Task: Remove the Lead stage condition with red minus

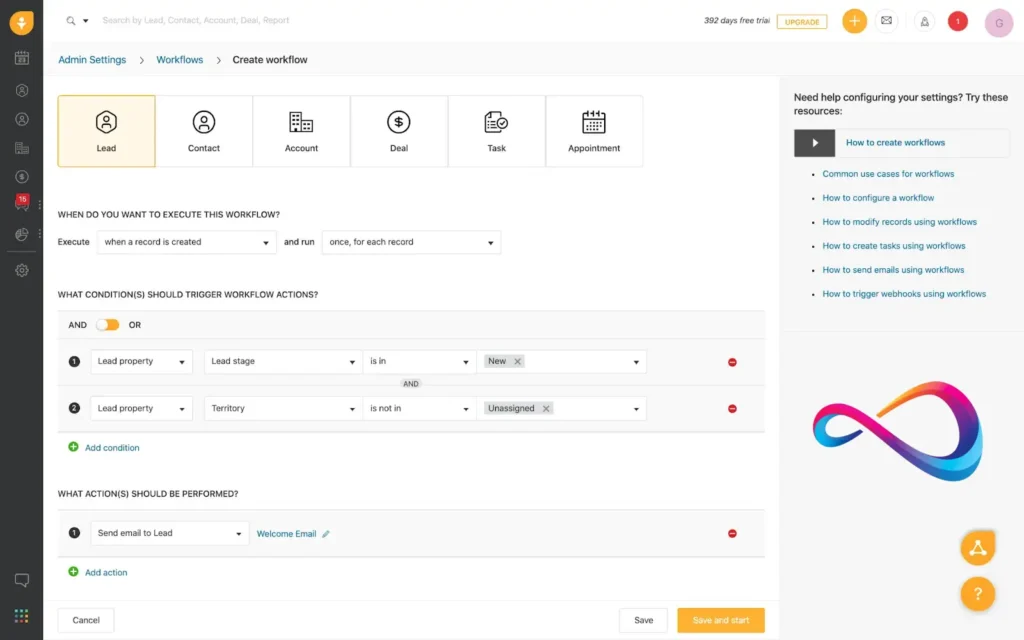Action: click(732, 362)
